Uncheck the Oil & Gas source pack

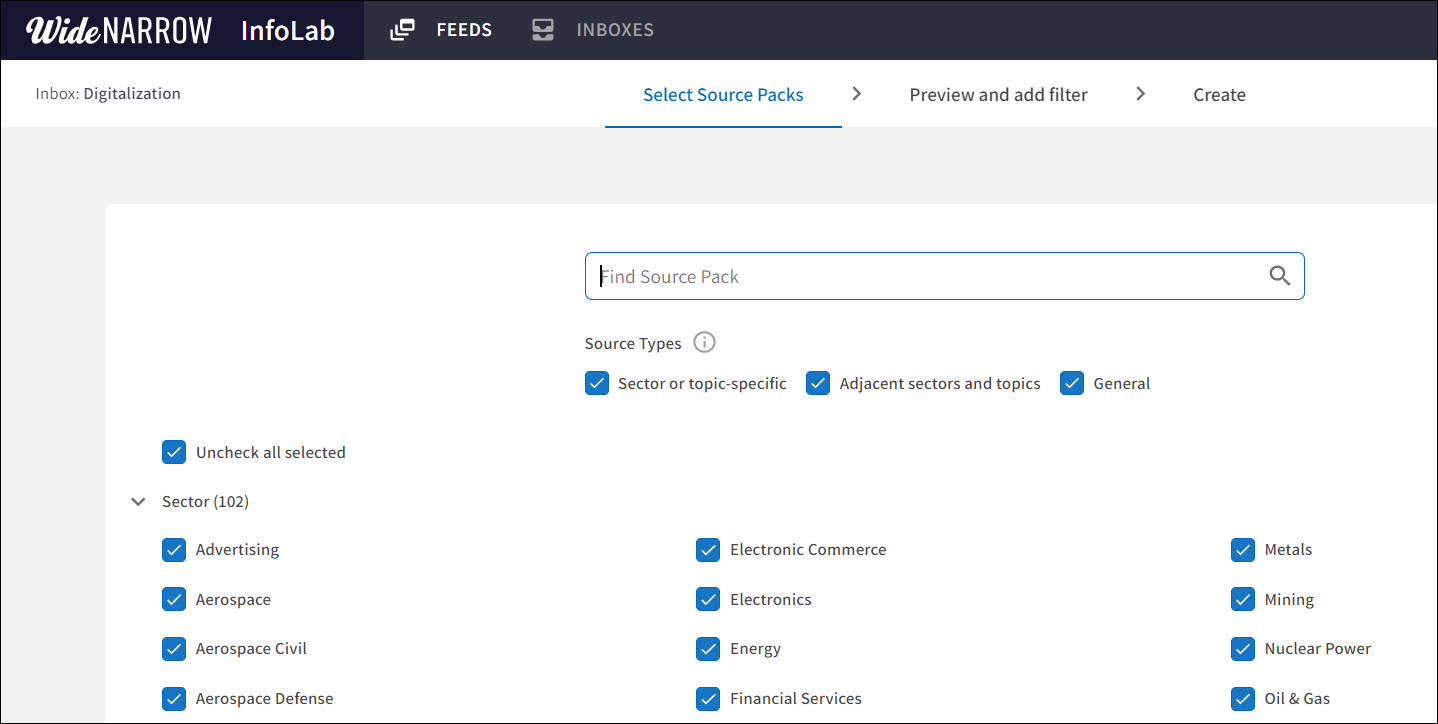pyautogui.click(x=1243, y=698)
